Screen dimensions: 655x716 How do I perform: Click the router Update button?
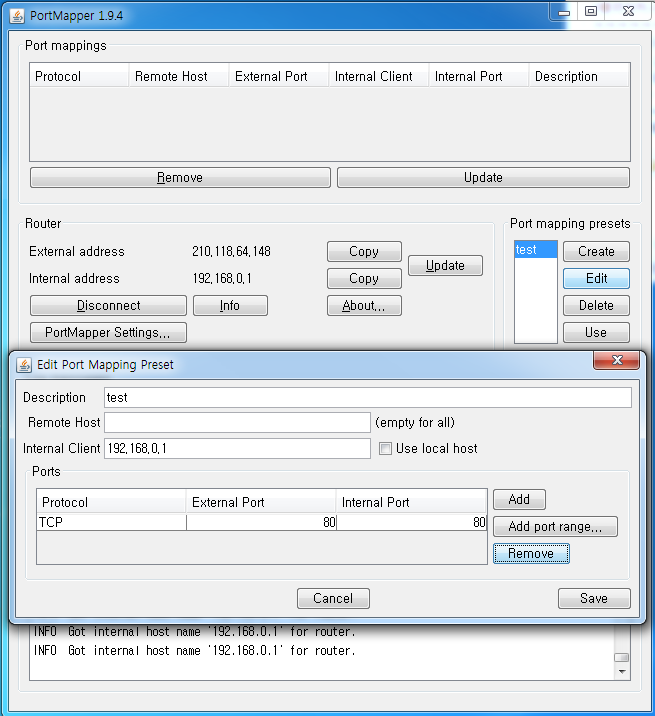click(445, 265)
